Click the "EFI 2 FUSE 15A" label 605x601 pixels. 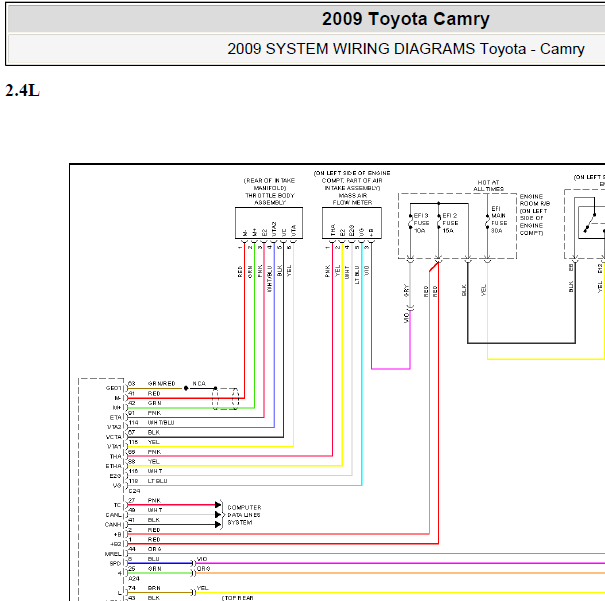(450, 223)
